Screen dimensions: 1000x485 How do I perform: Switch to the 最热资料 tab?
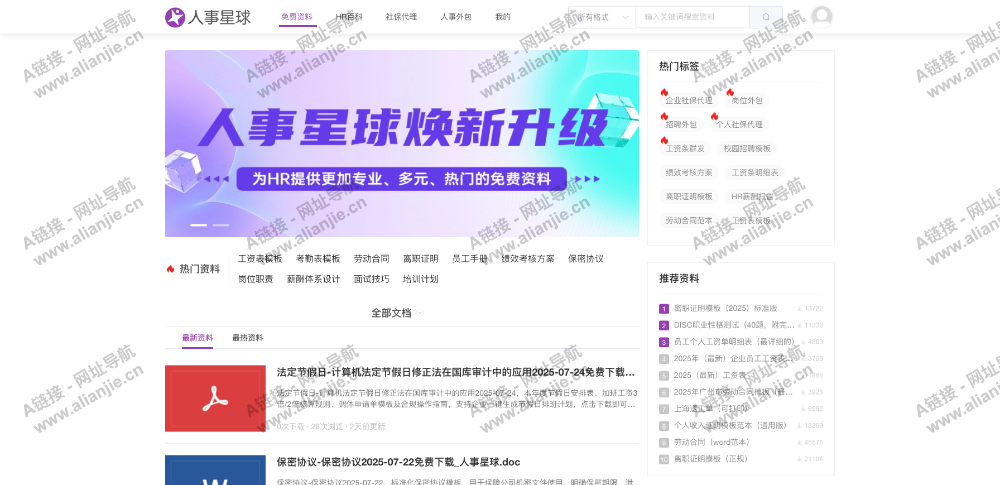(x=247, y=338)
